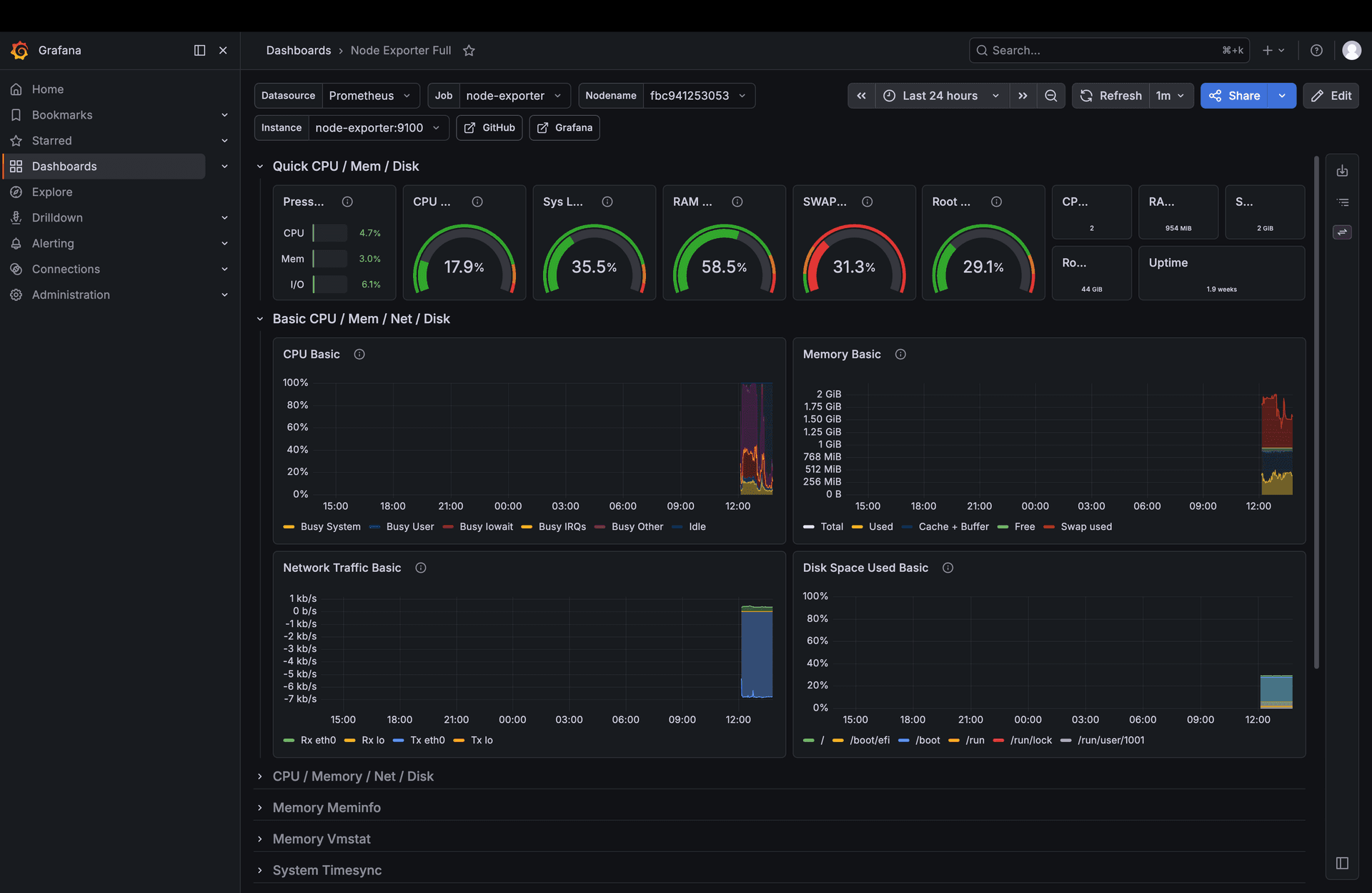Zoom out the time range
The width and height of the screenshot is (1372, 893).
1050,96
